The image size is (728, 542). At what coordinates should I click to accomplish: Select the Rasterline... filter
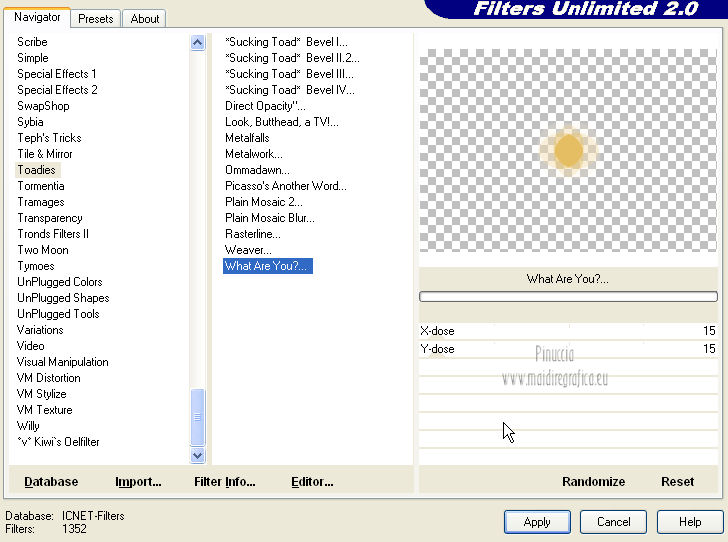pyautogui.click(x=253, y=234)
